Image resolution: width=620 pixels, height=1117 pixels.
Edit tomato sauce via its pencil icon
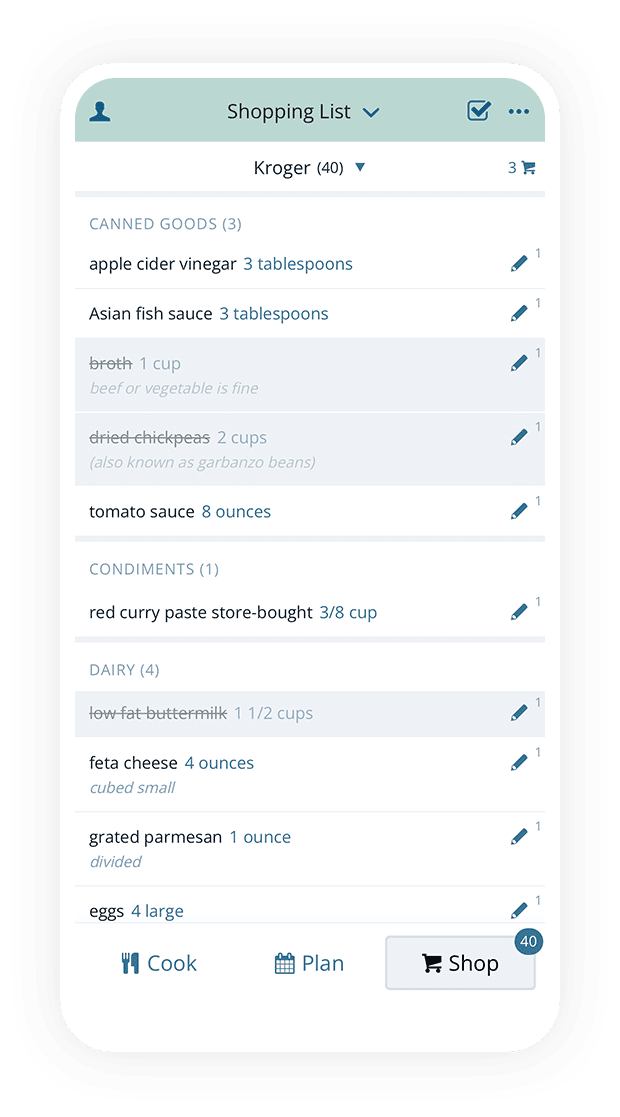tap(520, 511)
